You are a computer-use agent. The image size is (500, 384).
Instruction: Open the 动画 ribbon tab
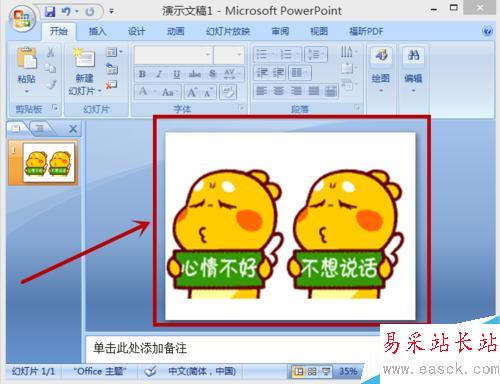(x=176, y=31)
